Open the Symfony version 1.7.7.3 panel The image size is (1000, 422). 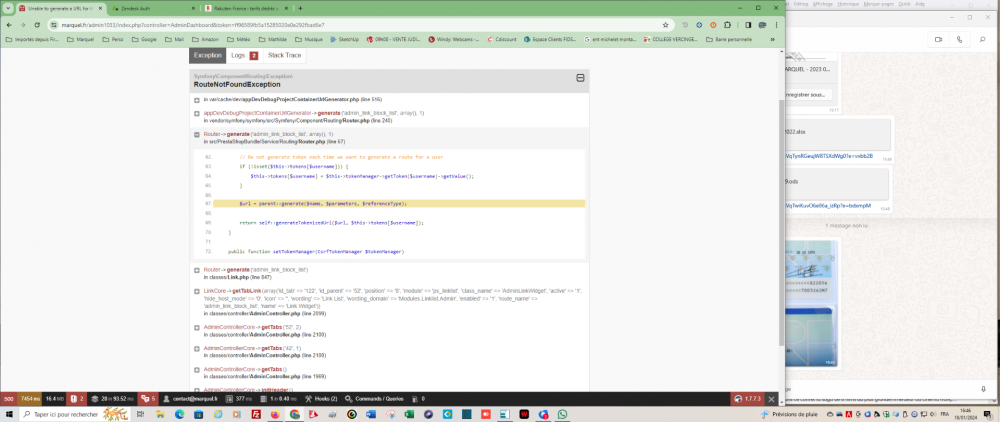(x=748, y=399)
